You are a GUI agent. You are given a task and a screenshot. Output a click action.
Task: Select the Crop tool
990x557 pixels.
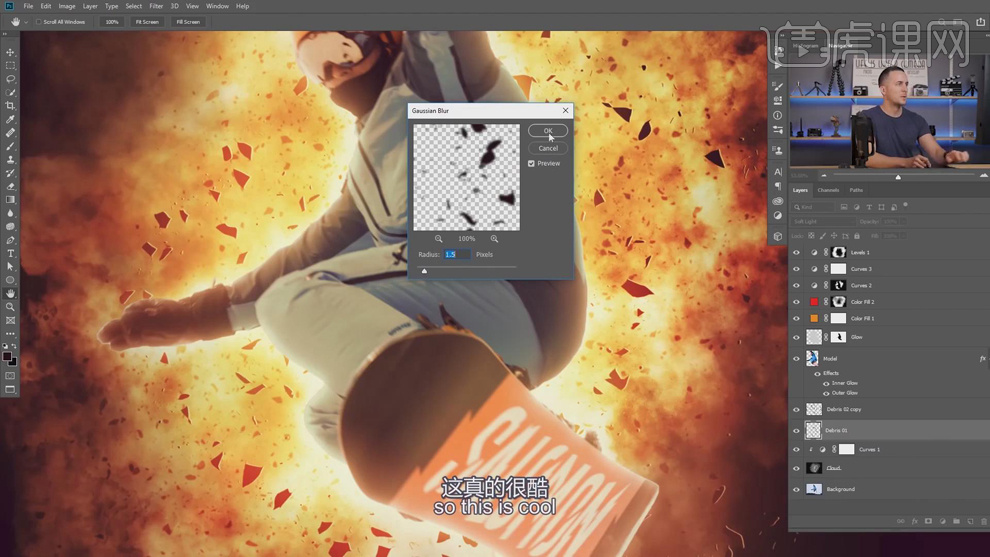click(10, 106)
